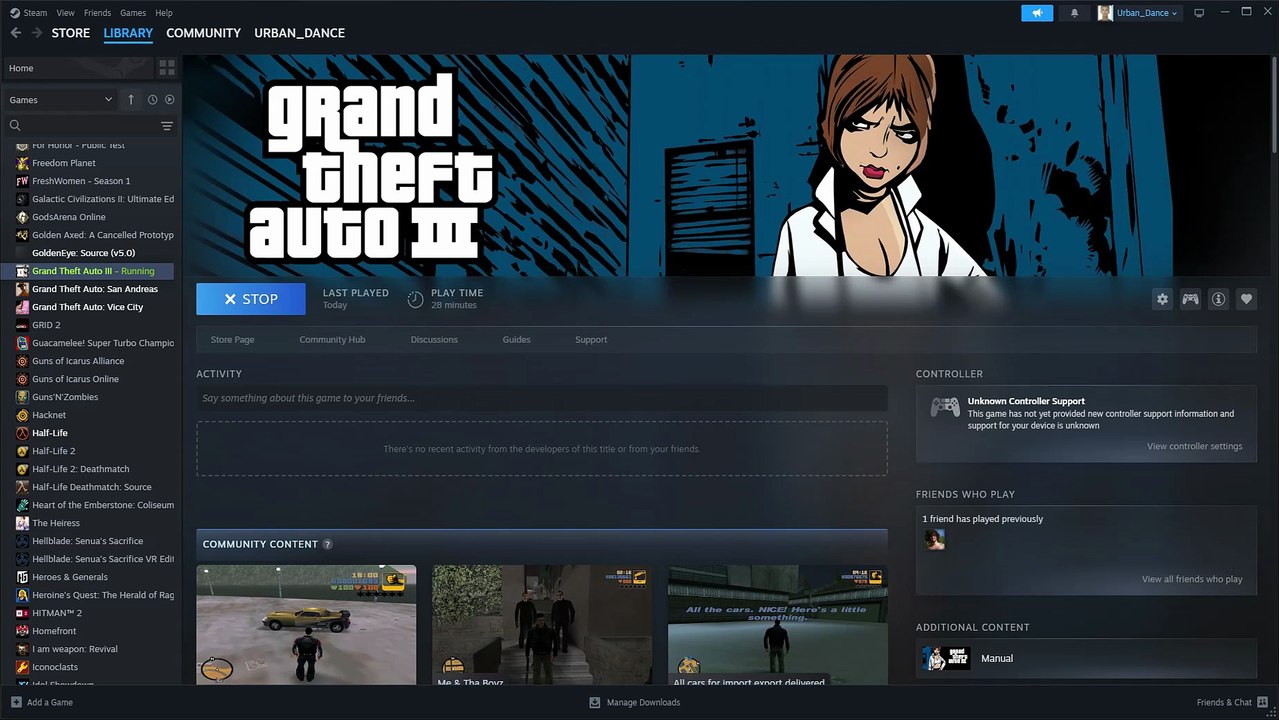Open the Me & Tha Boyz screenshot
1279x720 pixels.
542,625
